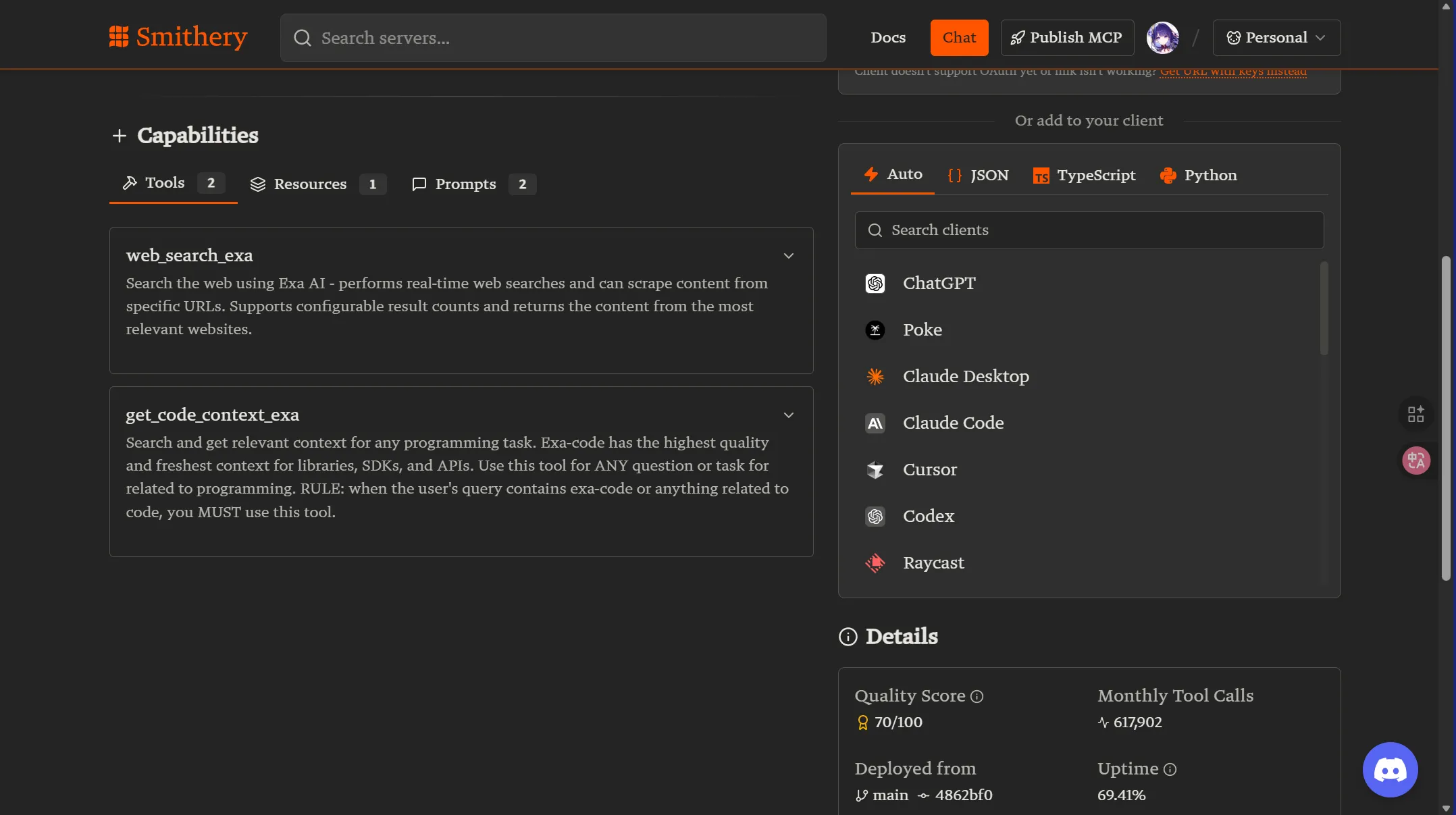Click the client list scrollbar

tap(1324, 309)
